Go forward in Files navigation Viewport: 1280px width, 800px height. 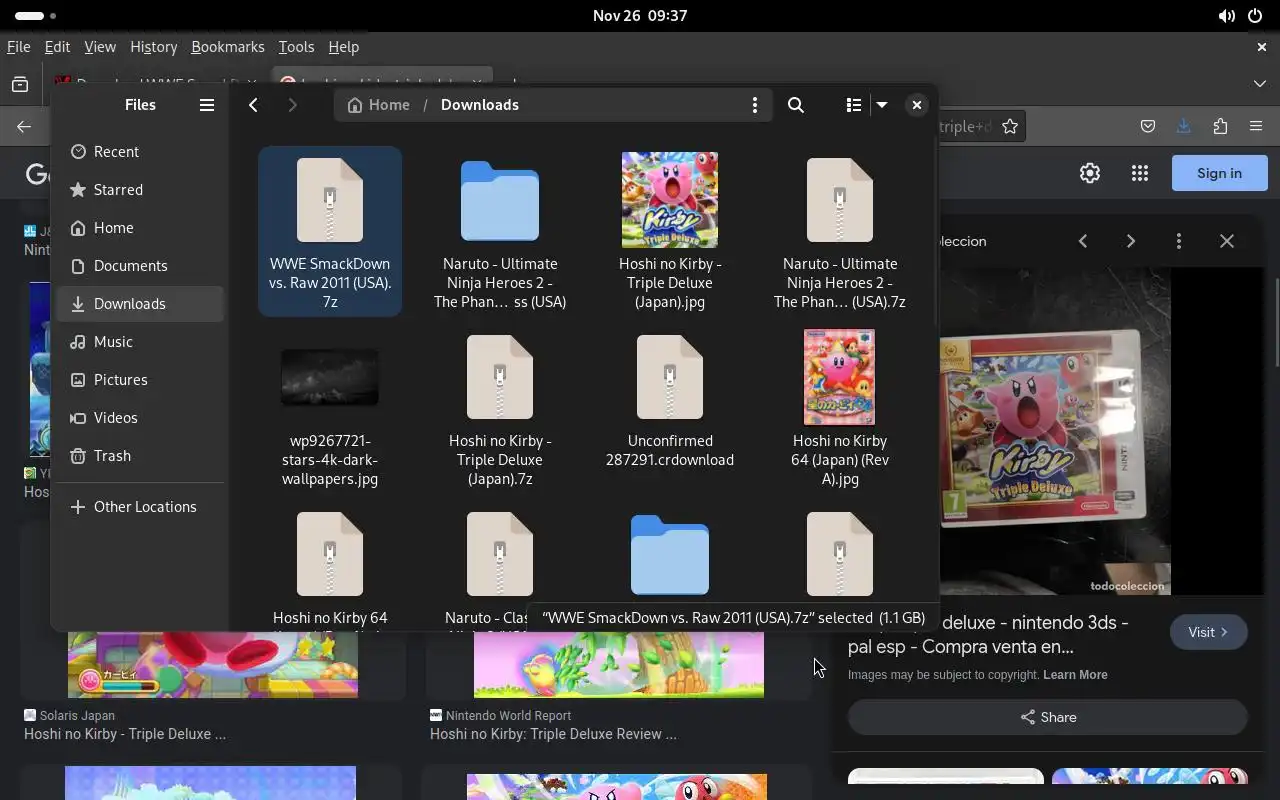(x=292, y=105)
